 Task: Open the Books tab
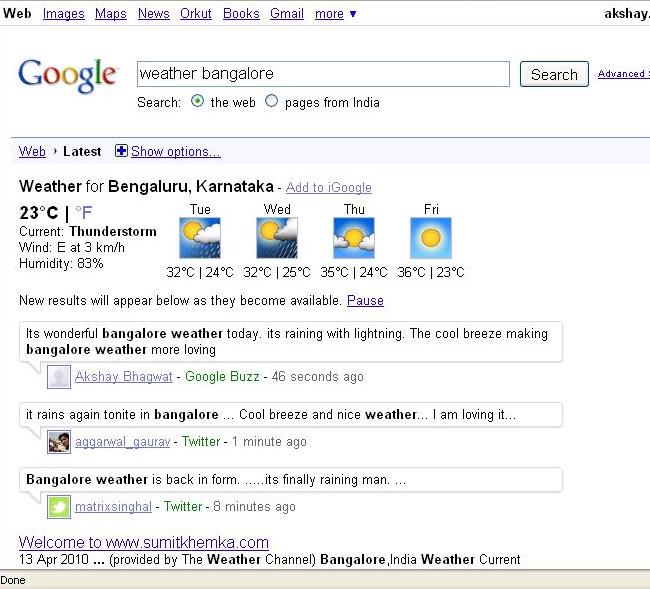pyautogui.click(x=241, y=14)
